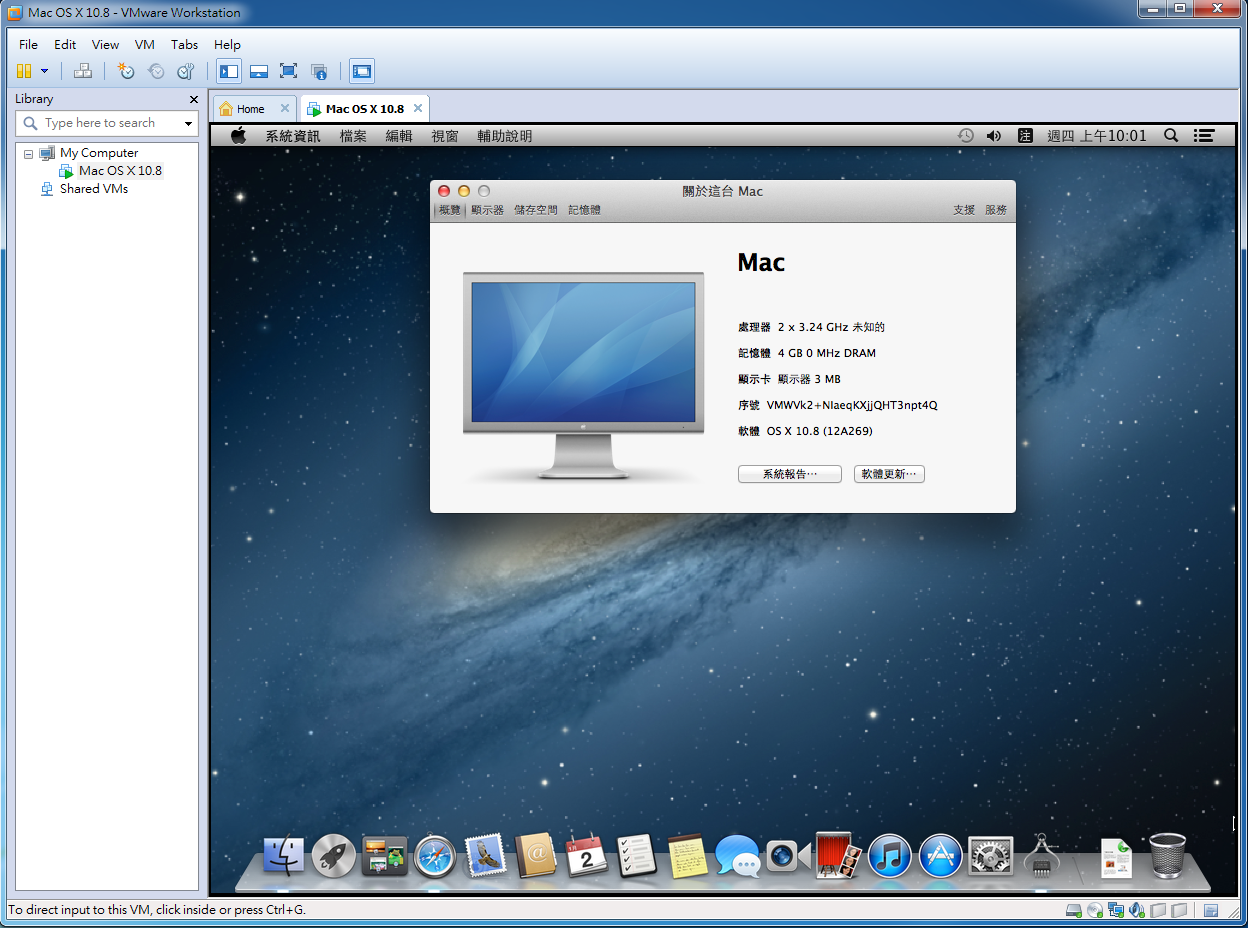Open the 系統資訊 menu
Image resolution: width=1248 pixels, height=928 pixels.
point(293,136)
